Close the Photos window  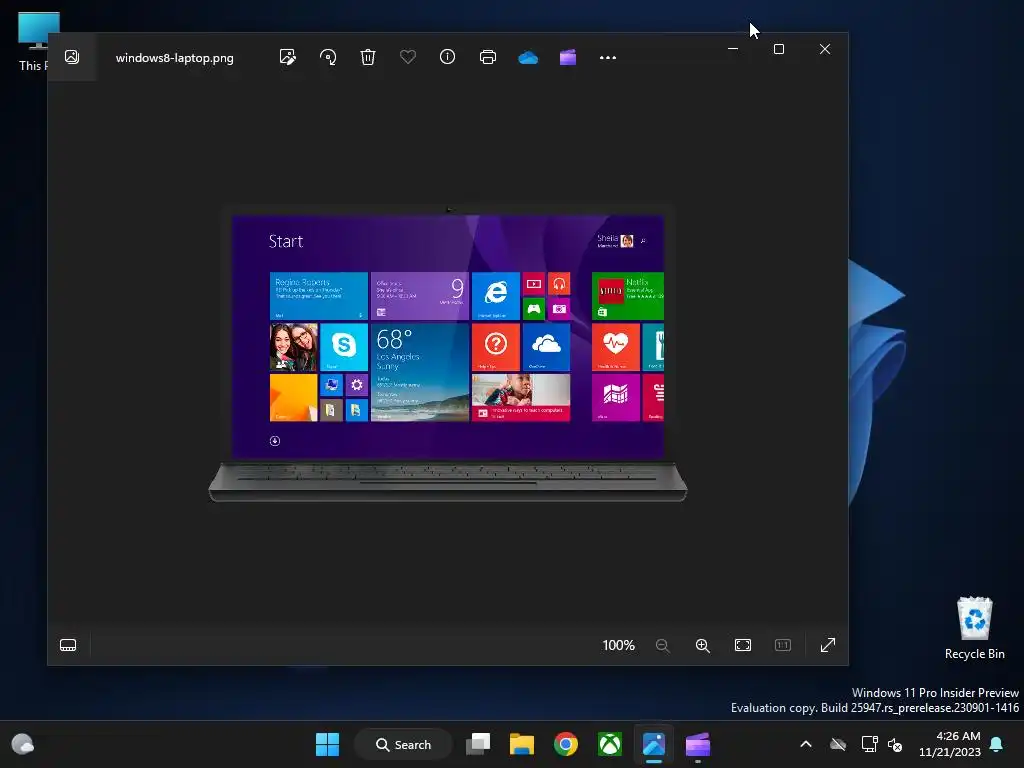(x=825, y=49)
